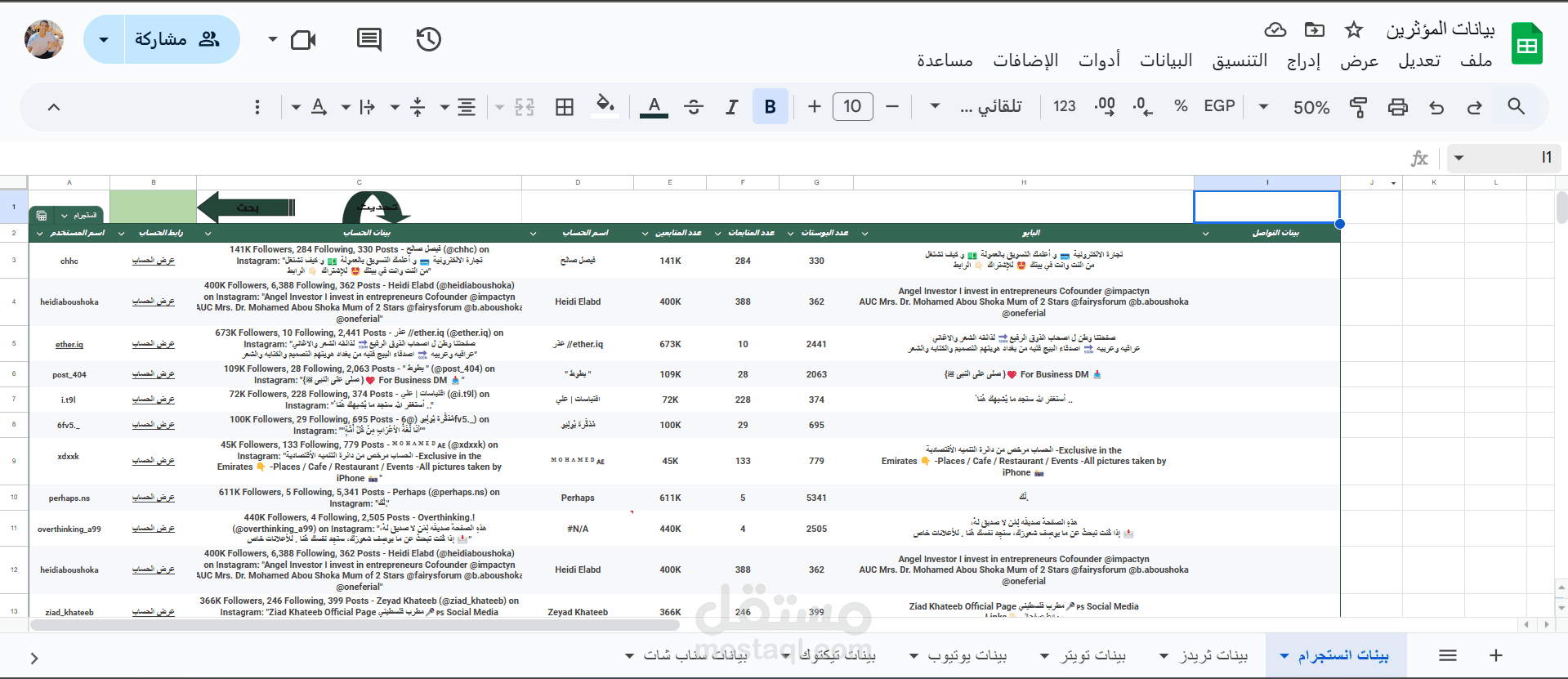The height and width of the screenshot is (679, 1568).
Task: Open fill color bucket
Action: tap(605, 106)
